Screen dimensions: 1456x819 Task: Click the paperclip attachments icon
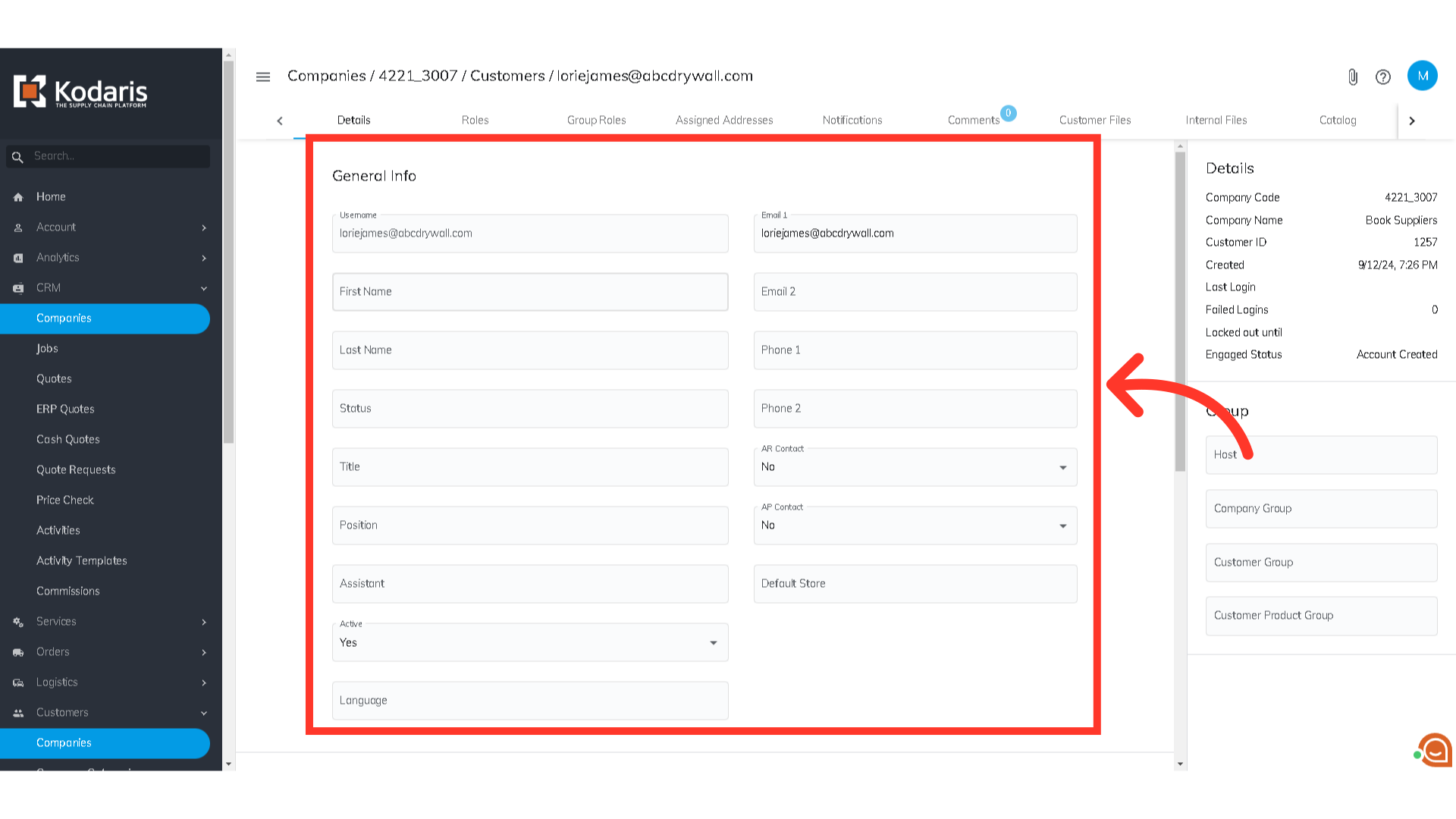click(x=1353, y=77)
